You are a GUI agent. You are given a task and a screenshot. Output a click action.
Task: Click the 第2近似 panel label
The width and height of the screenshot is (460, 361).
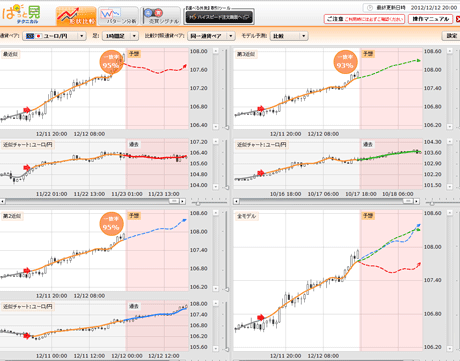coord(12,216)
